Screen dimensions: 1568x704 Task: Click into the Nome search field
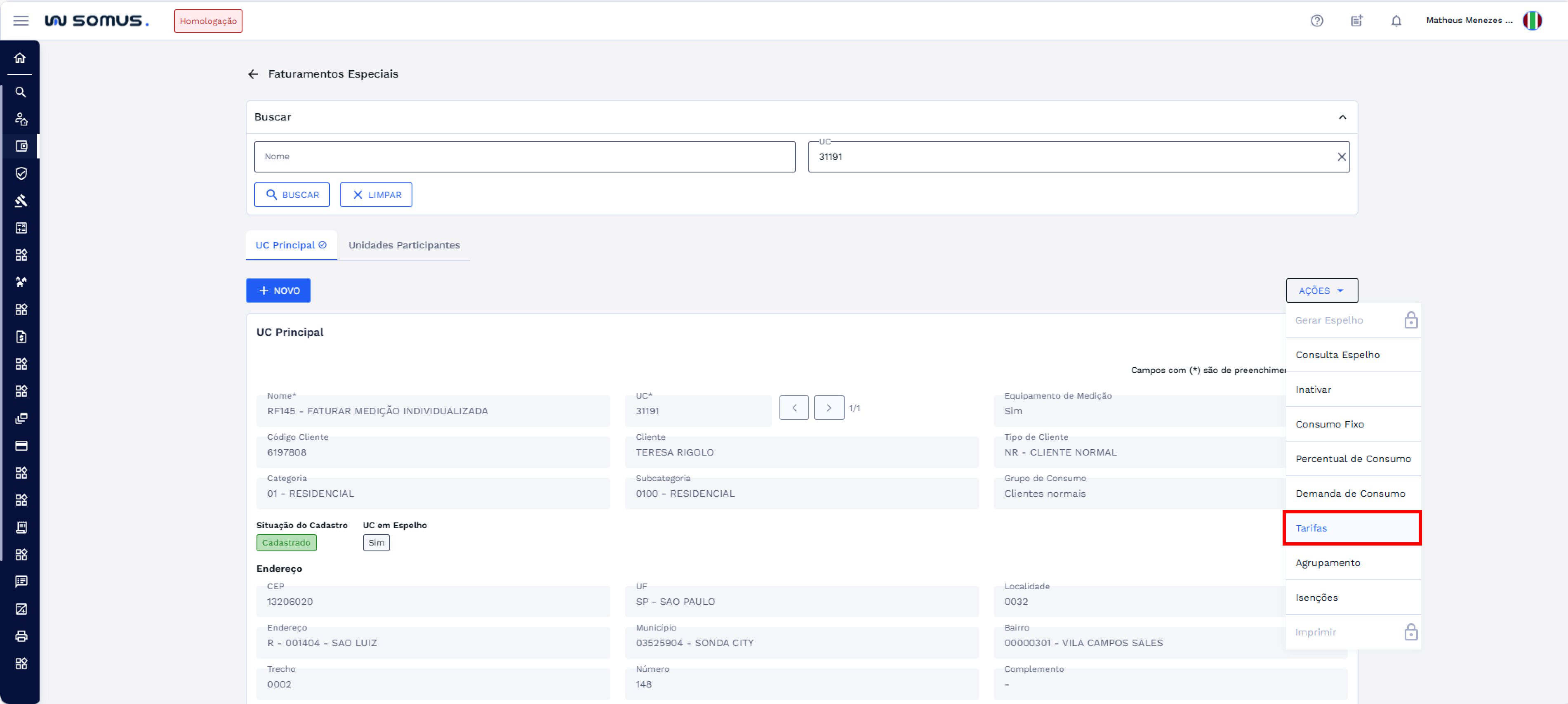[524, 157]
